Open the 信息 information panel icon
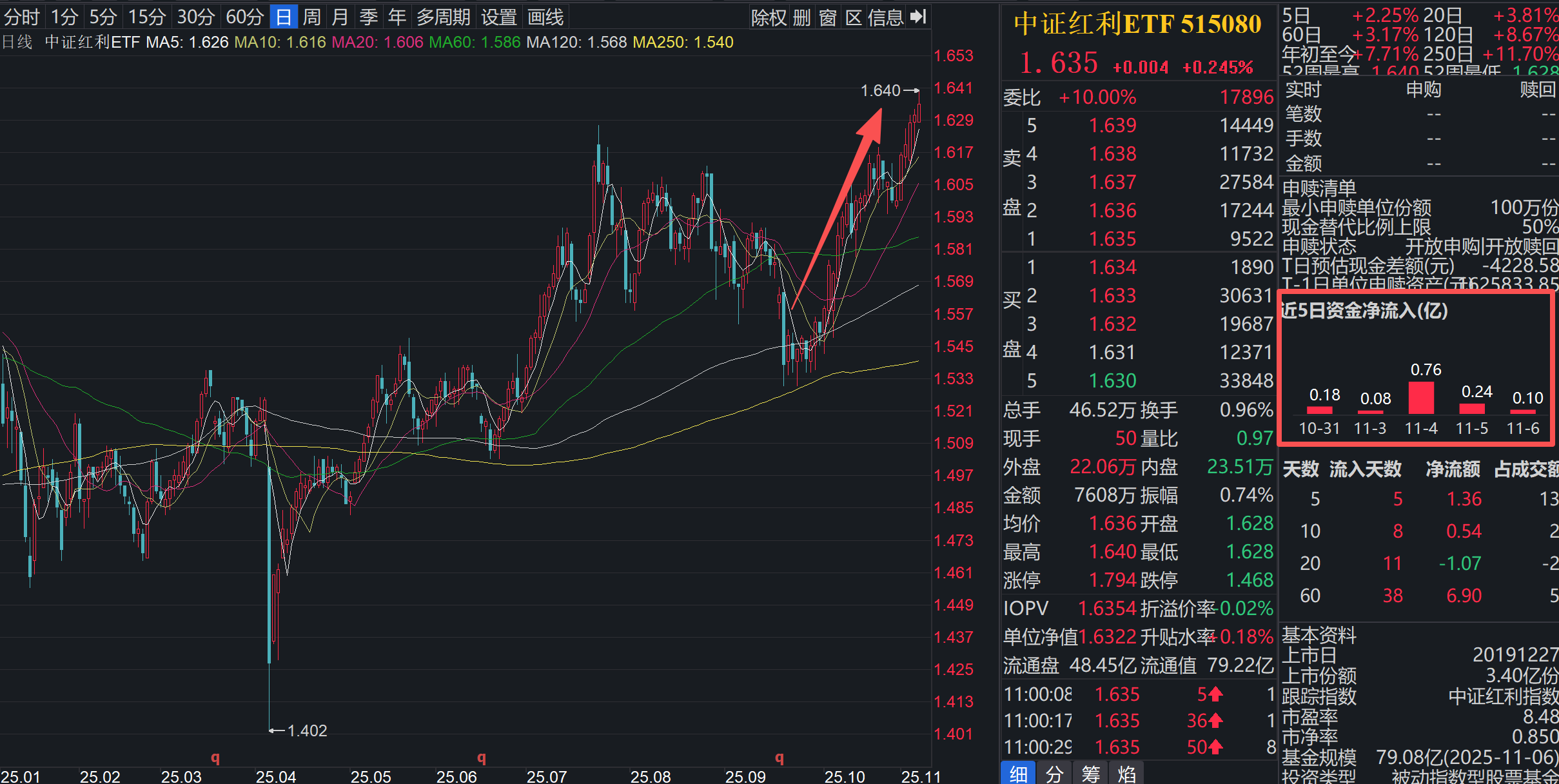 (x=887, y=17)
